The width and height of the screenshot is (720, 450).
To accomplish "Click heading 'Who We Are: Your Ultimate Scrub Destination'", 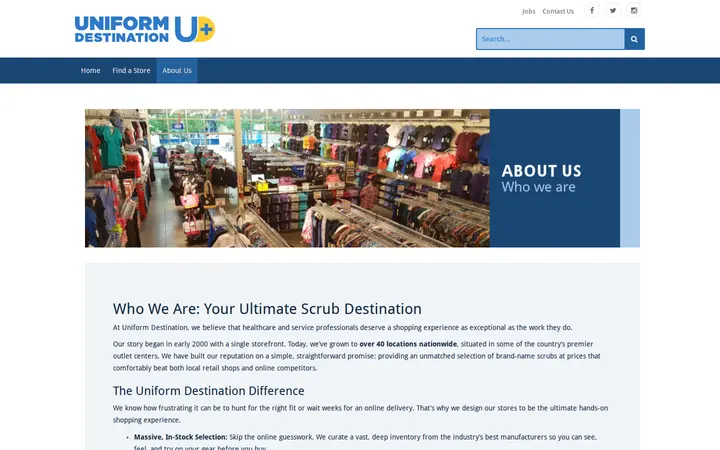I will pyautogui.click(x=267, y=309).
